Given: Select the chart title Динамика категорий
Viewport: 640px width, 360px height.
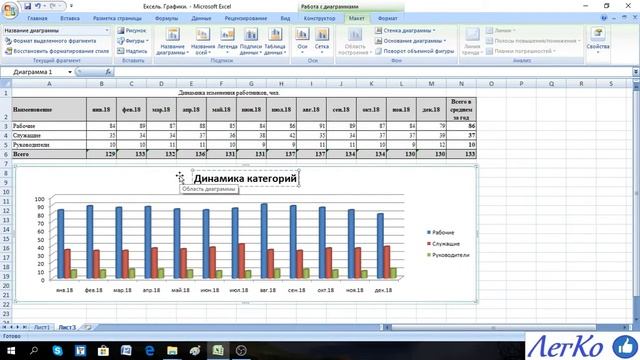Looking at the screenshot, I should (x=245, y=178).
